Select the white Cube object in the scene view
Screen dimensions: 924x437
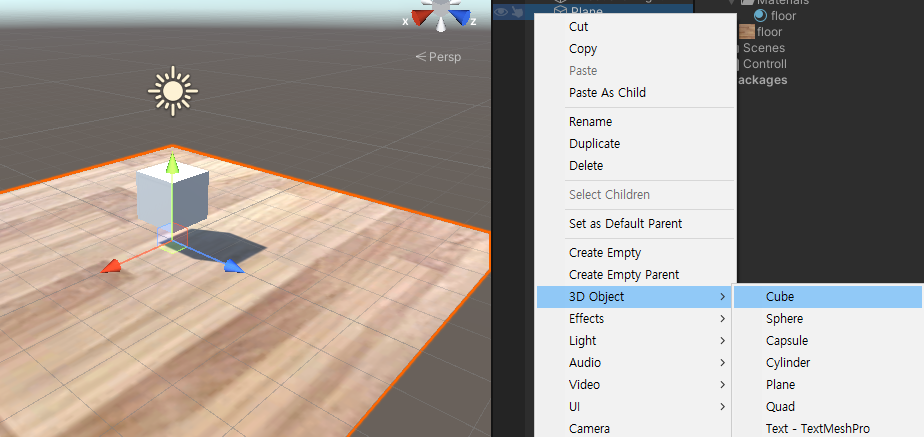pos(173,197)
